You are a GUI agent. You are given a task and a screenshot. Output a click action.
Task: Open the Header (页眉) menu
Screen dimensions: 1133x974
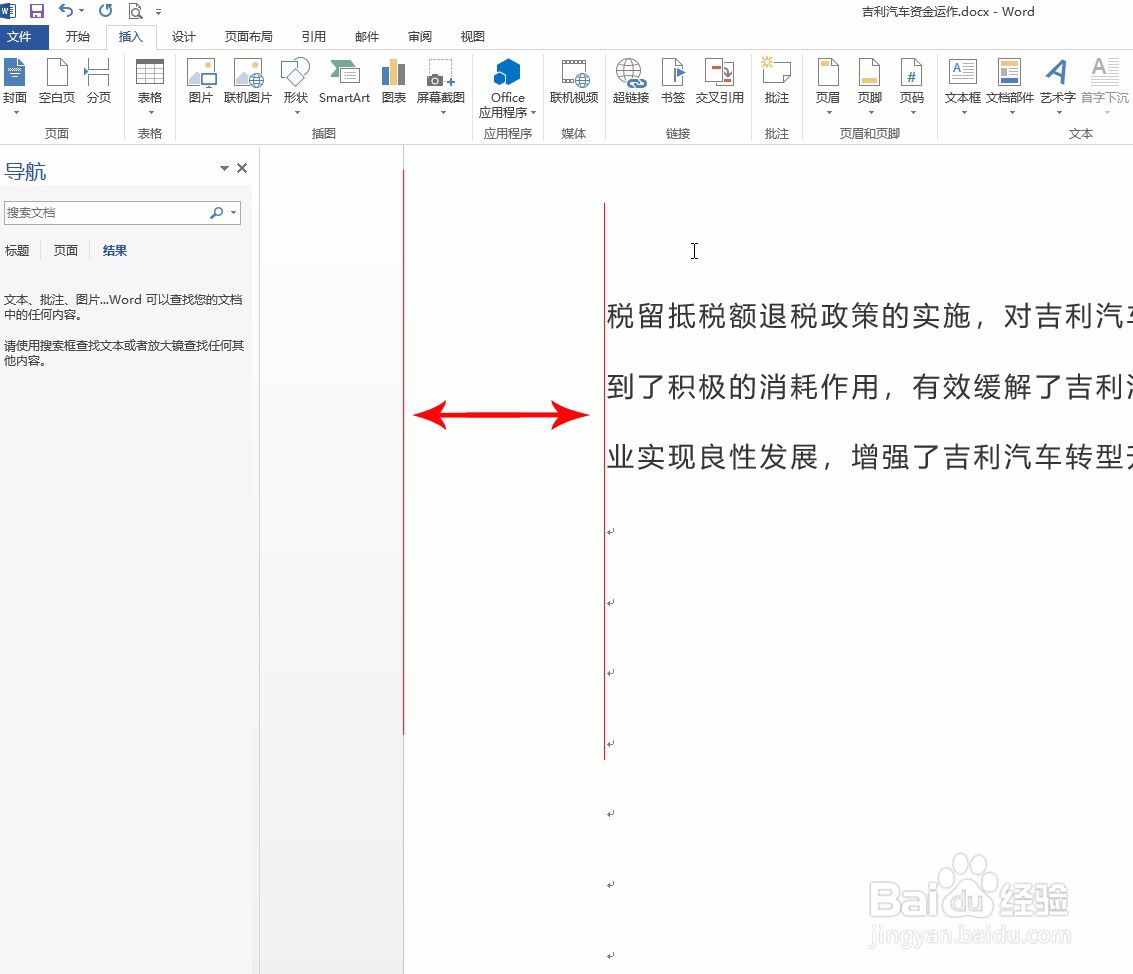827,86
